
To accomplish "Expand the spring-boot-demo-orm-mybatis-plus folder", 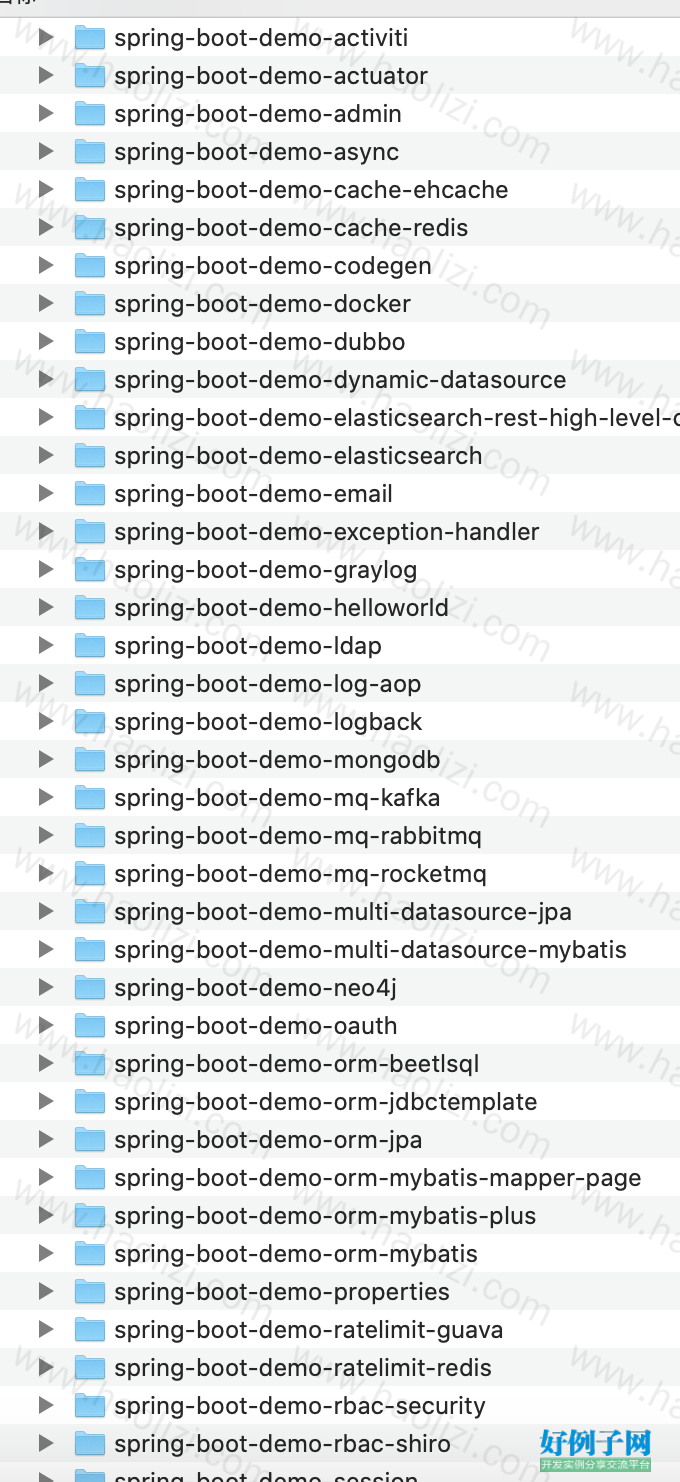I will tap(46, 1215).
